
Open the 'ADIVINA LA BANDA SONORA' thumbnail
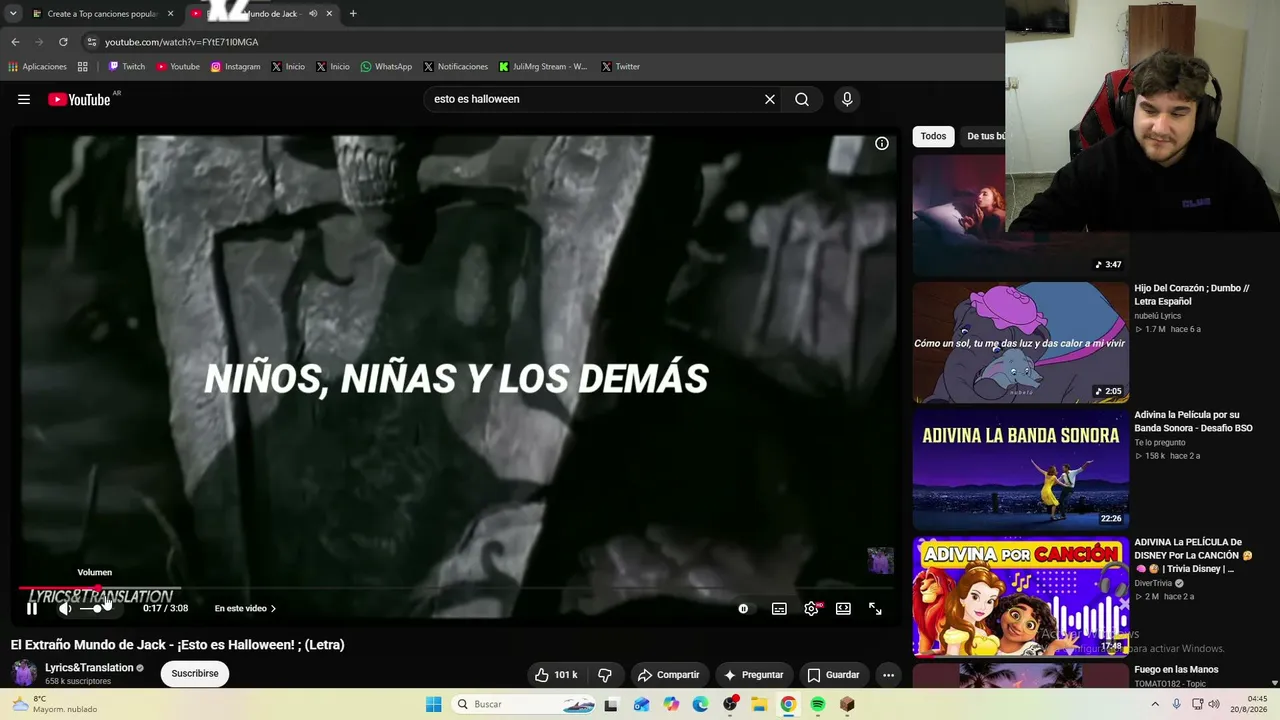(x=1020, y=469)
